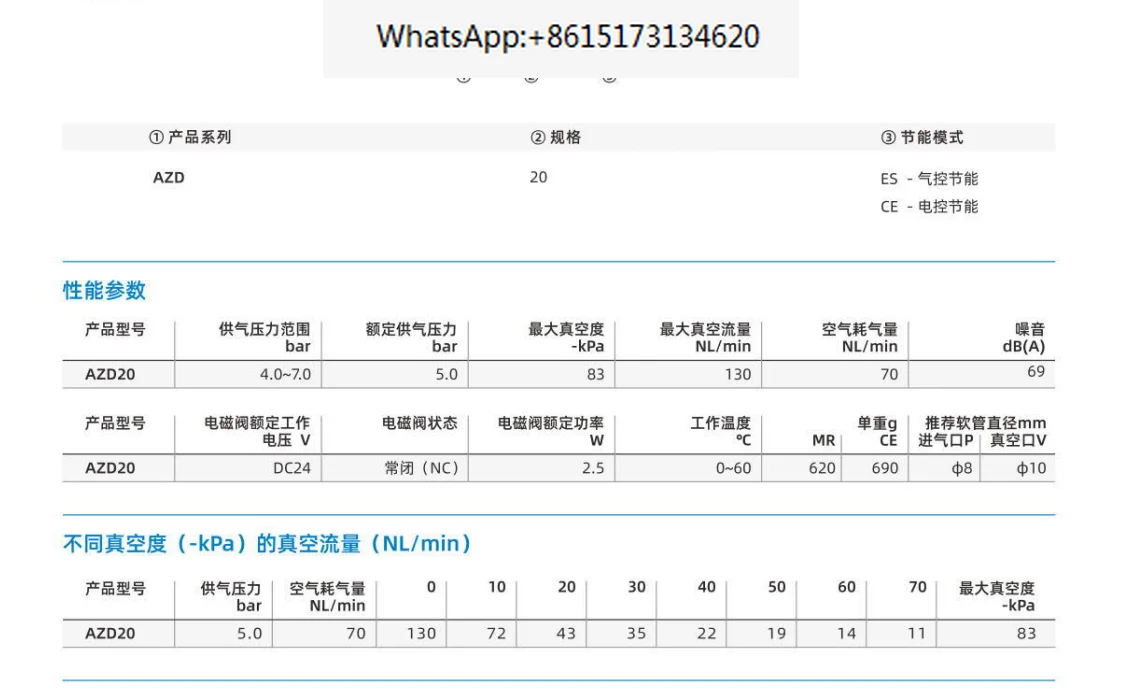The height and width of the screenshot is (694, 1122).
Task: Select the 'φ8' inlet diameter cell
Action: 962,468
